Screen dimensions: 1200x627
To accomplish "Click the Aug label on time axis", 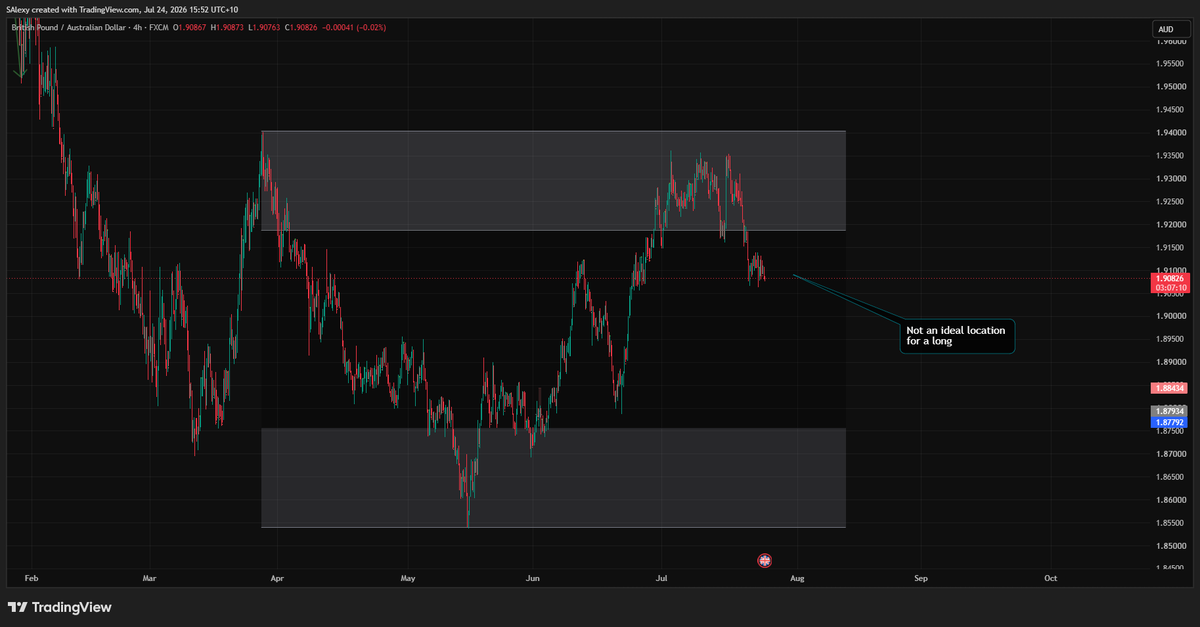I will pyautogui.click(x=796, y=578).
